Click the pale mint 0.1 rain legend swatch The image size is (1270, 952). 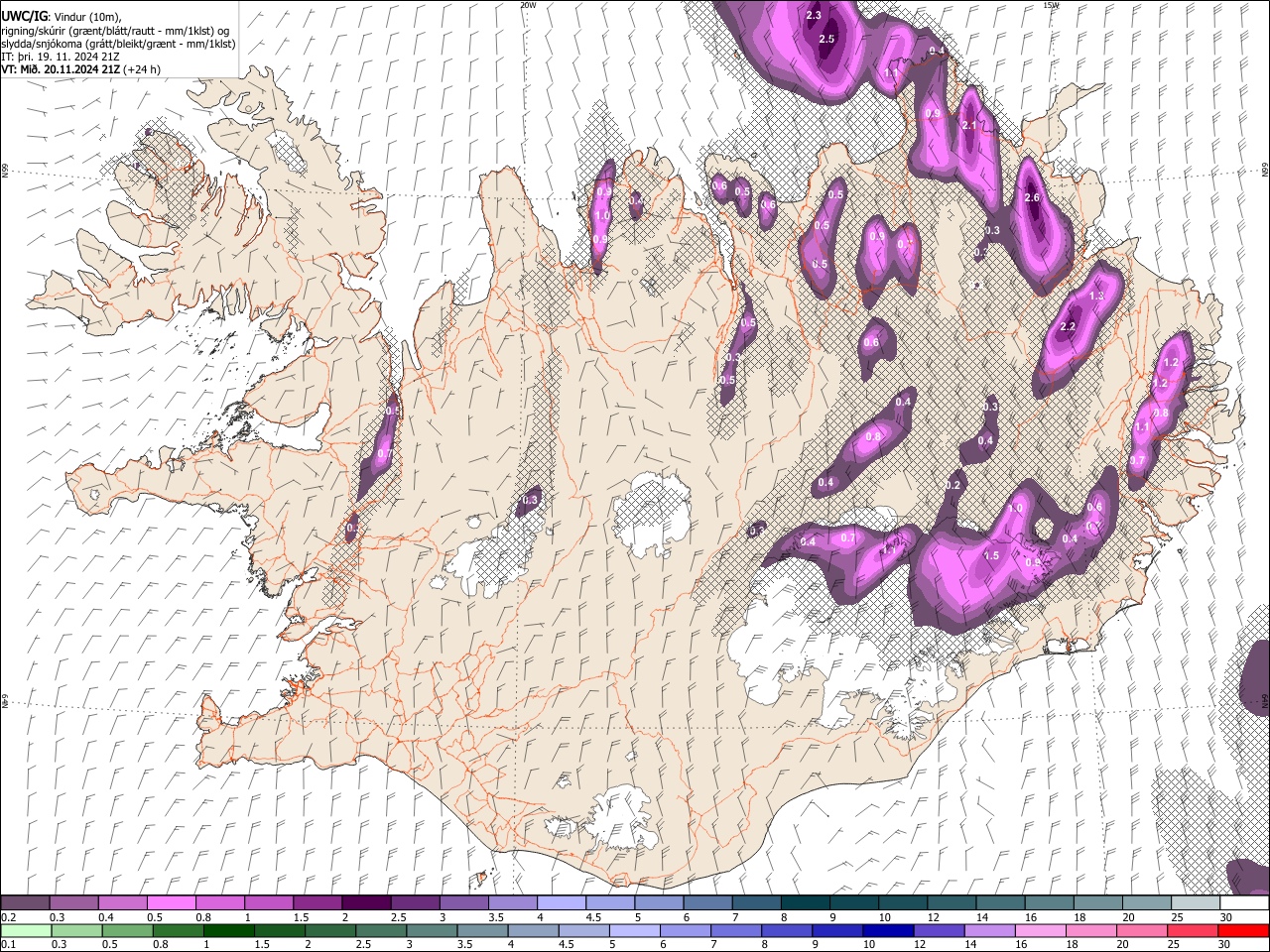[x=25, y=930]
